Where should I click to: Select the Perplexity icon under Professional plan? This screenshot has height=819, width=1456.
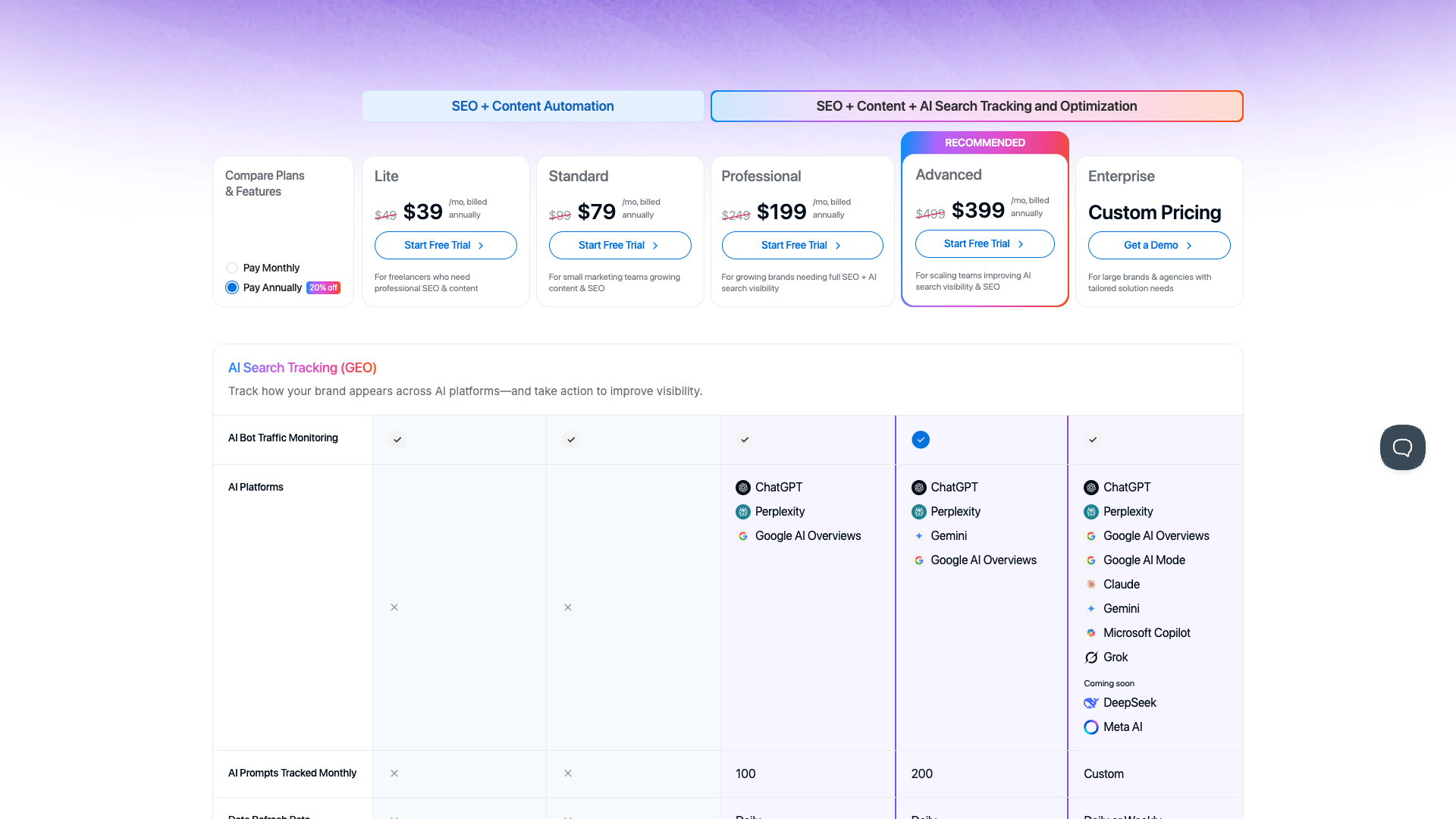click(742, 512)
